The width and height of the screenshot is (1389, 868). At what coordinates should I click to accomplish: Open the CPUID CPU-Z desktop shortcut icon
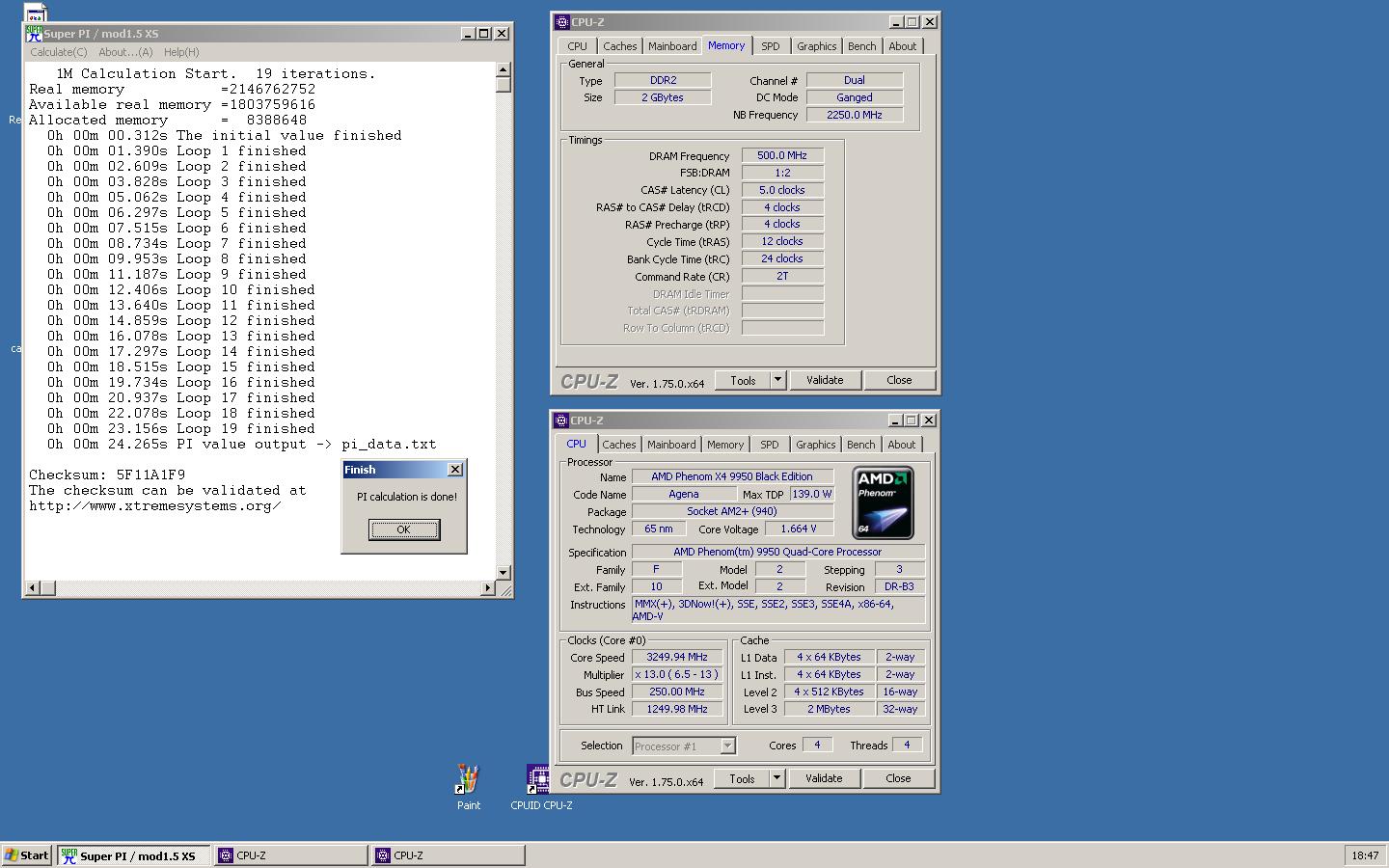pos(539,779)
